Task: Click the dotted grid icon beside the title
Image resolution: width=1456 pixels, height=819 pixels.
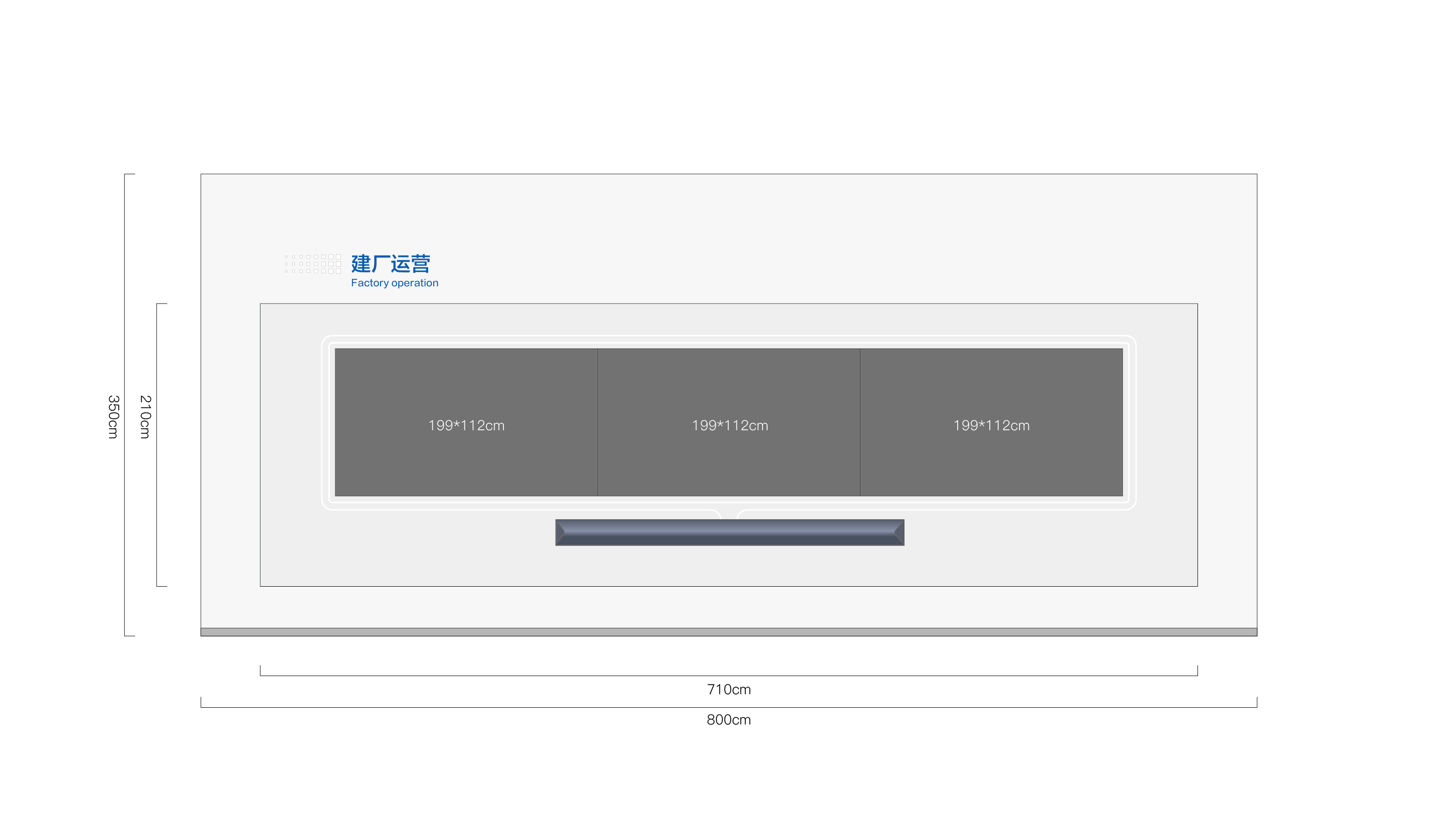Action: pyautogui.click(x=313, y=264)
